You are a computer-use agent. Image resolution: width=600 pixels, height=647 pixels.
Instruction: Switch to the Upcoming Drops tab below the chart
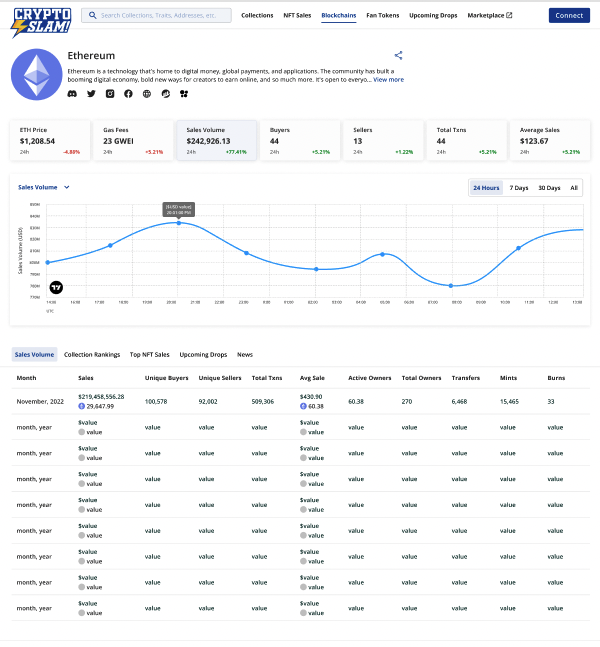(203, 354)
